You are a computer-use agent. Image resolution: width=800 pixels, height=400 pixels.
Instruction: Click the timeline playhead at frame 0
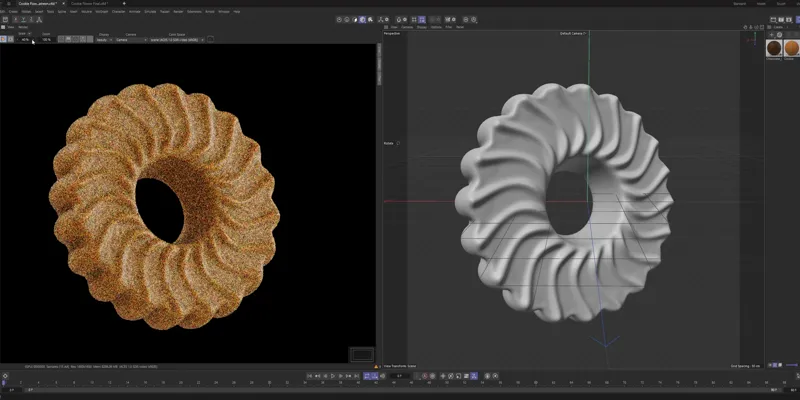tap(4, 382)
